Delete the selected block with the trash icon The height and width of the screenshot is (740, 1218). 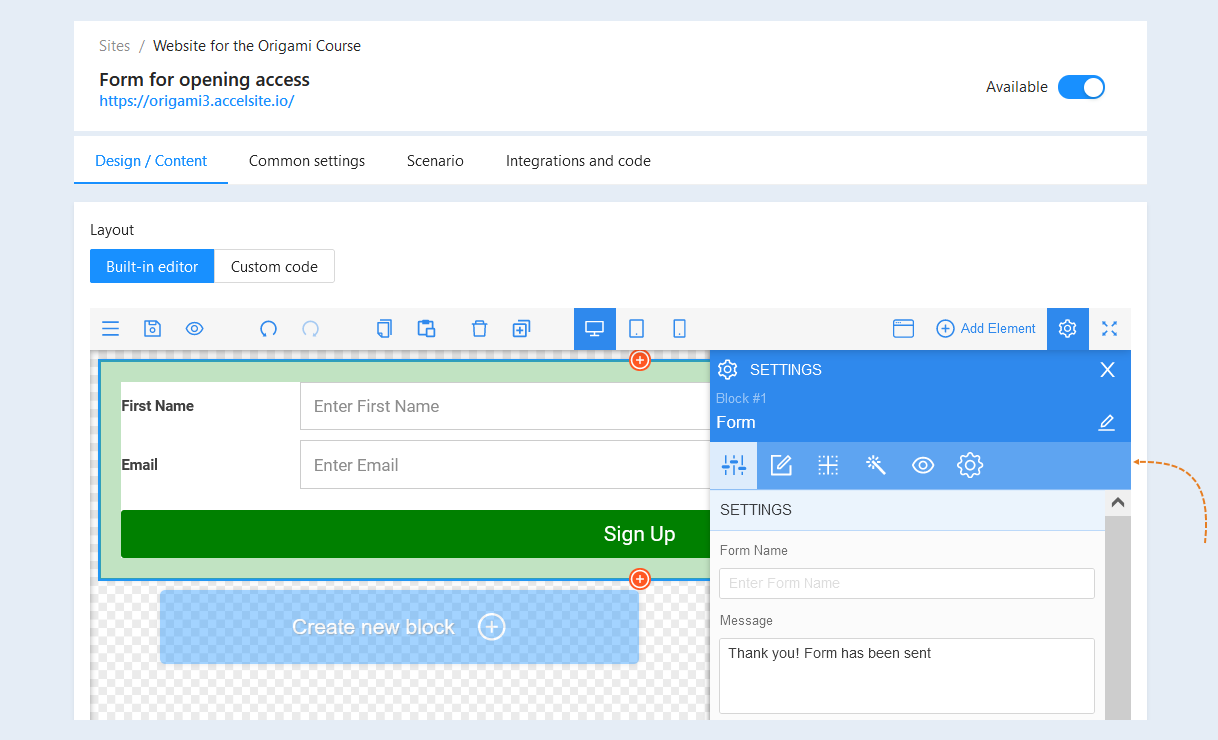(479, 329)
